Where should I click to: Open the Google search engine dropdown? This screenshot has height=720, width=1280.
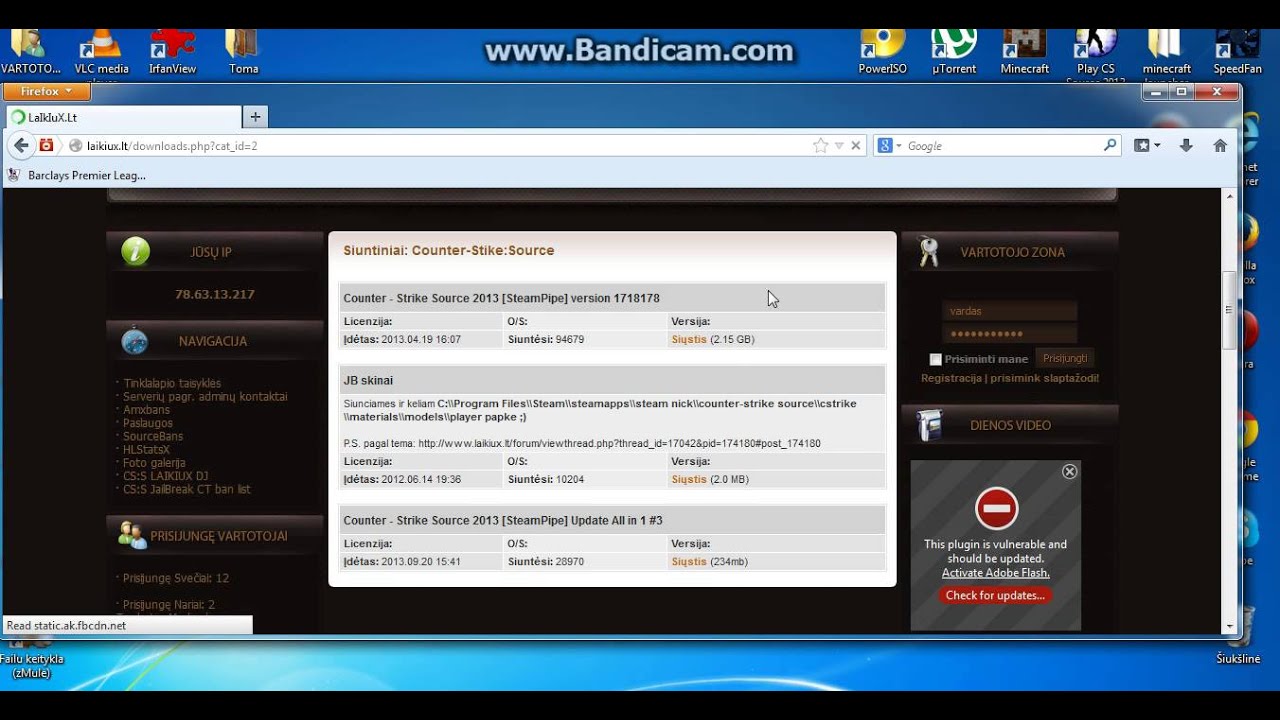click(889, 146)
